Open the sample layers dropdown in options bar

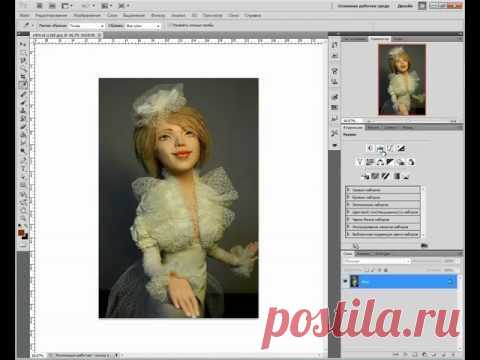click(x=143, y=26)
